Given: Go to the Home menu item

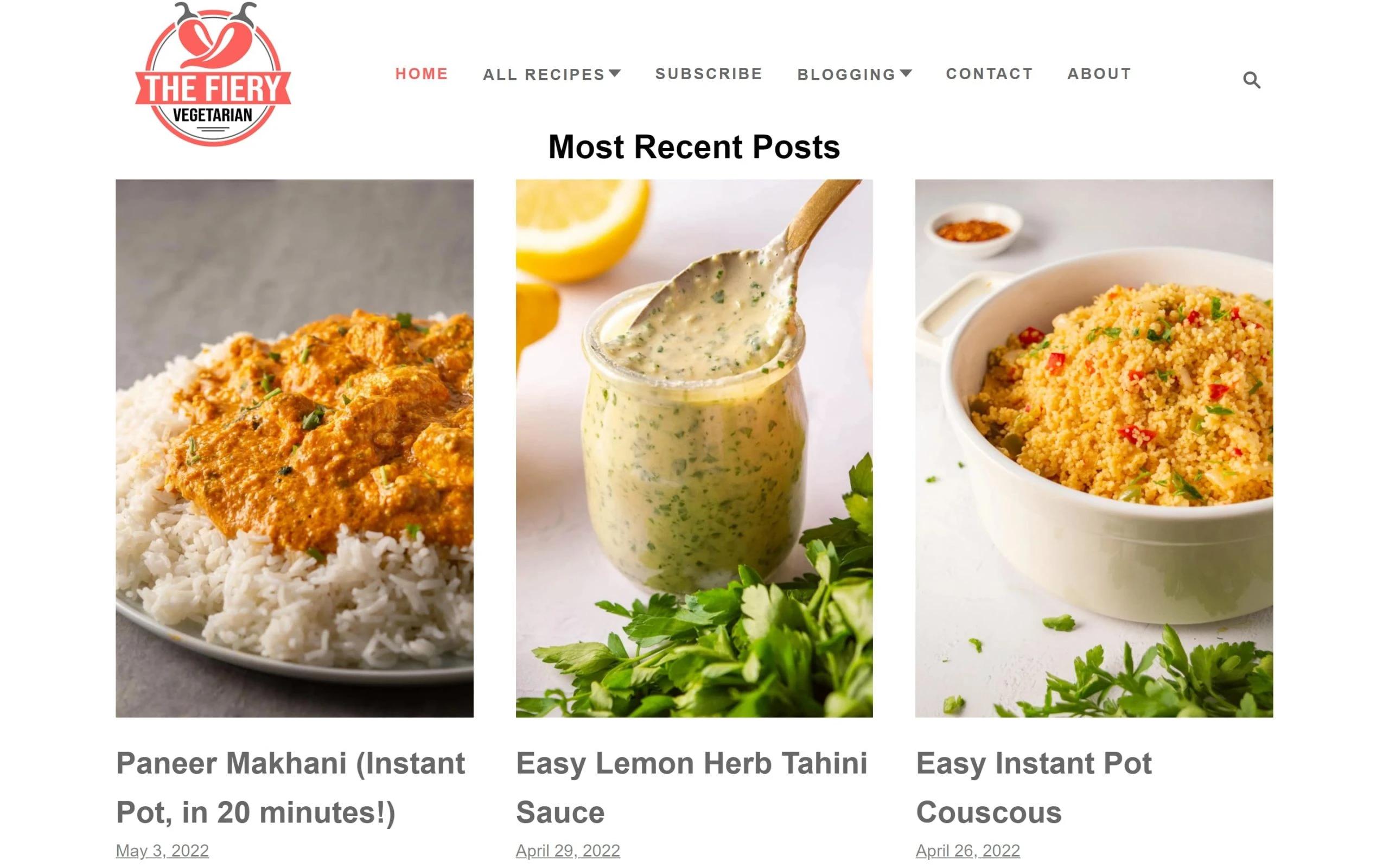Looking at the screenshot, I should 421,74.
